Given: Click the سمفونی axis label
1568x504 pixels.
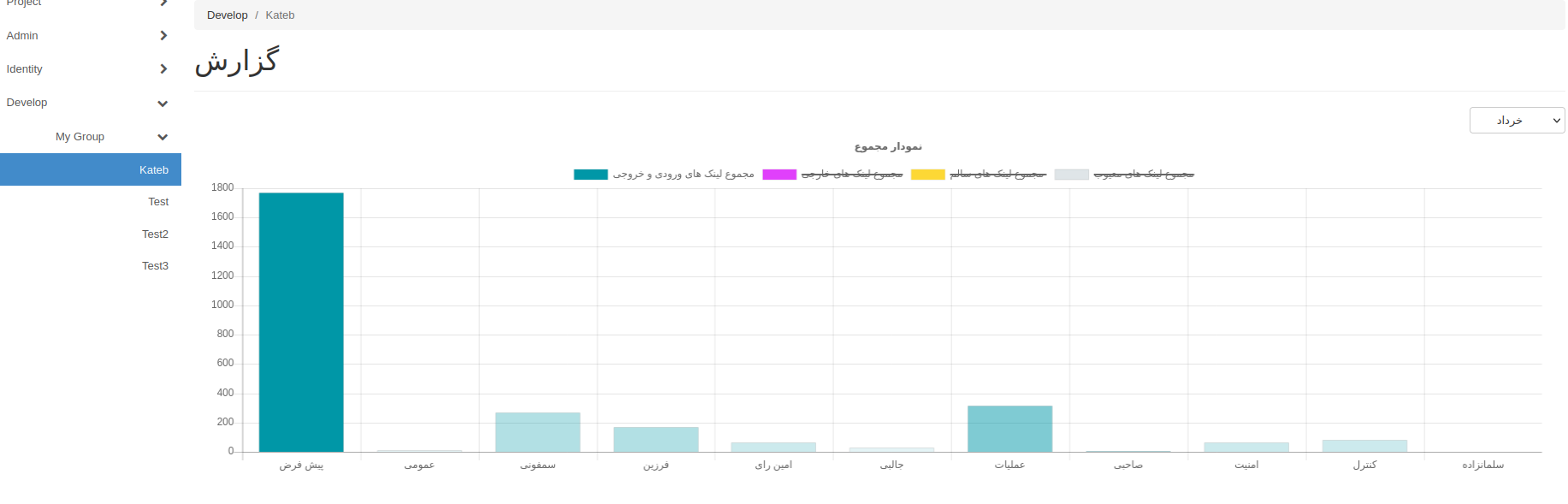Looking at the screenshot, I should tap(537, 465).
